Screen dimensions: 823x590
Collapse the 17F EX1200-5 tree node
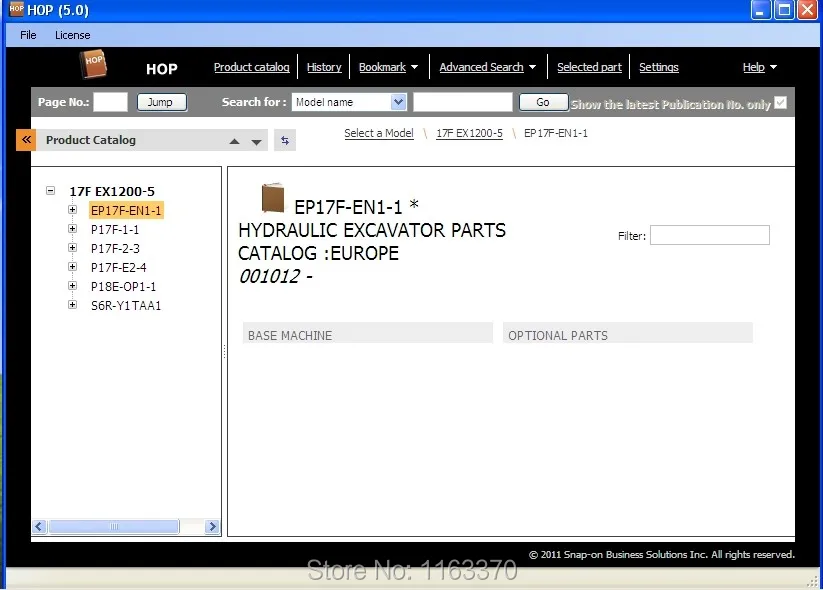50,191
